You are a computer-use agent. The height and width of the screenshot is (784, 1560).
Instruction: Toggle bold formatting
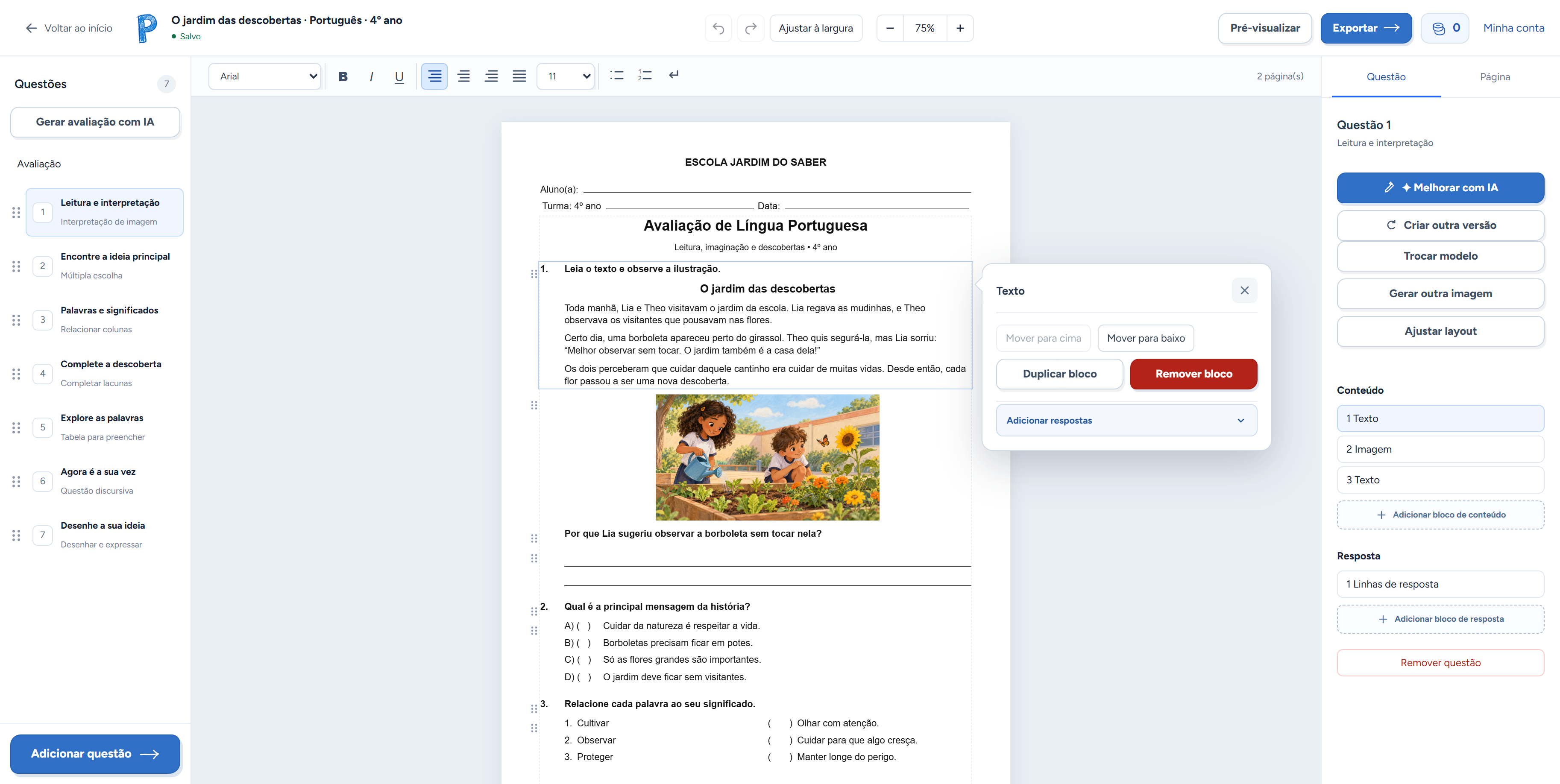pyautogui.click(x=343, y=76)
